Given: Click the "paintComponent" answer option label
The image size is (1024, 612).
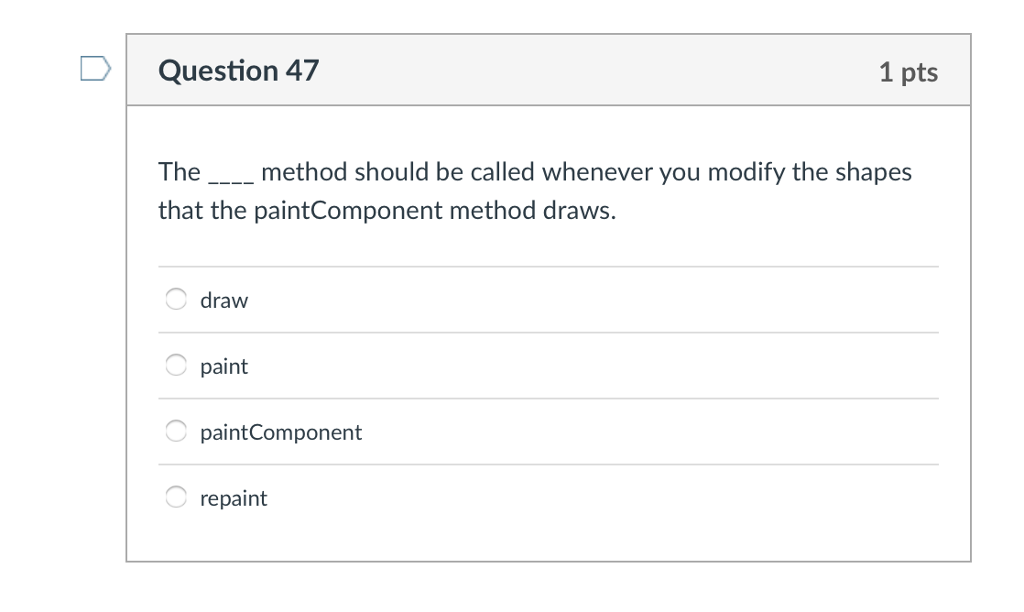Looking at the screenshot, I should pos(281,432).
